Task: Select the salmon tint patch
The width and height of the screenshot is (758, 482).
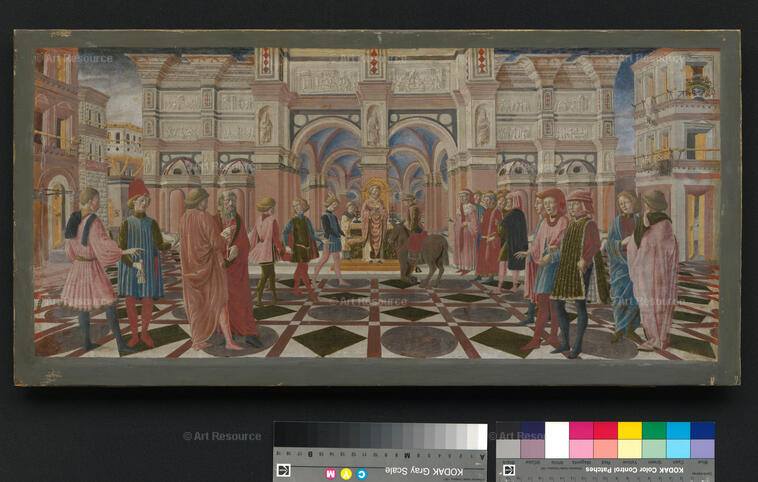Action: (x=605, y=449)
